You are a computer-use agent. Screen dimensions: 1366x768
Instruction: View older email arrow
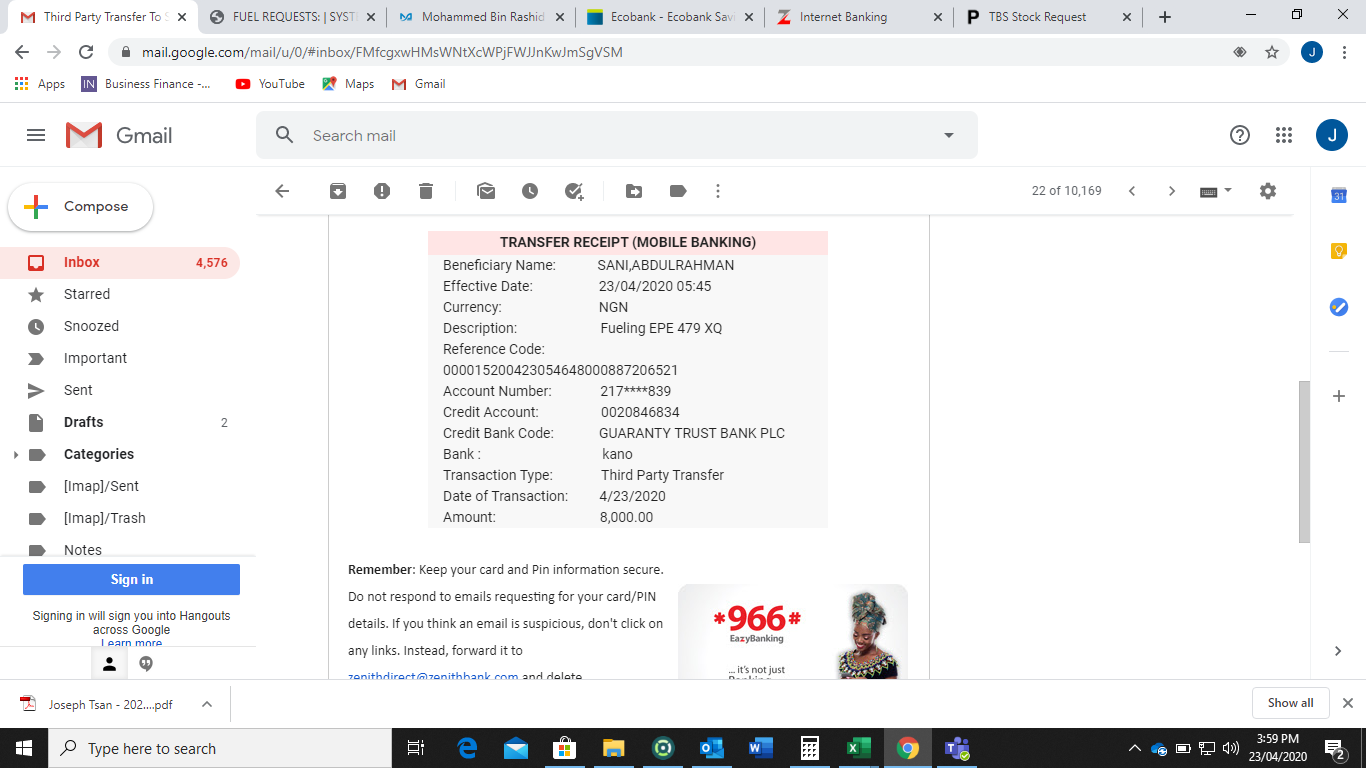point(1172,191)
